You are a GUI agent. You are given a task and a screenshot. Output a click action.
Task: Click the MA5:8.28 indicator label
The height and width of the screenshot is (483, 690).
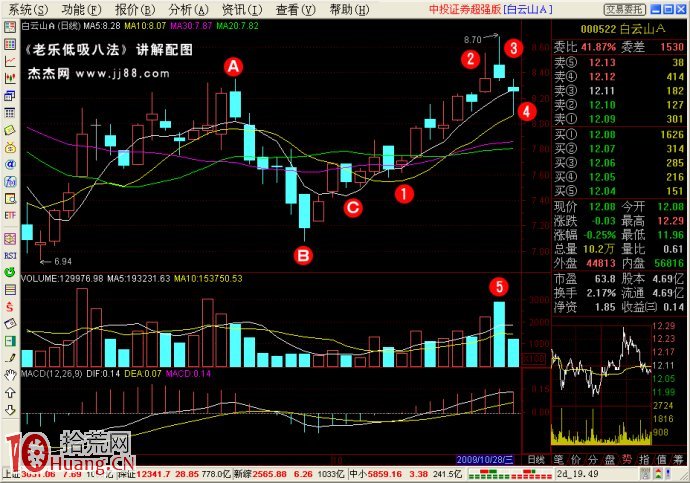coord(102,26)
